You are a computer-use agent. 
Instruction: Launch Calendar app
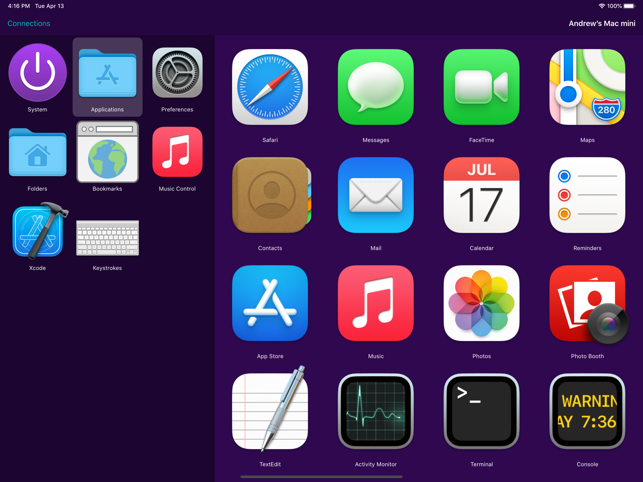(x=481, y=195)
